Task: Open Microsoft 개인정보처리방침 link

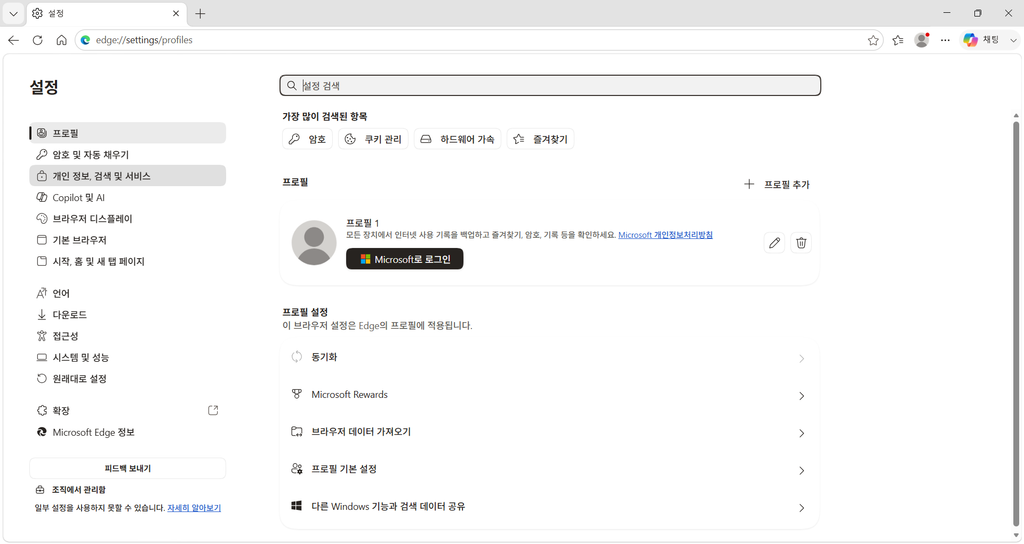Action: (665, 234)
